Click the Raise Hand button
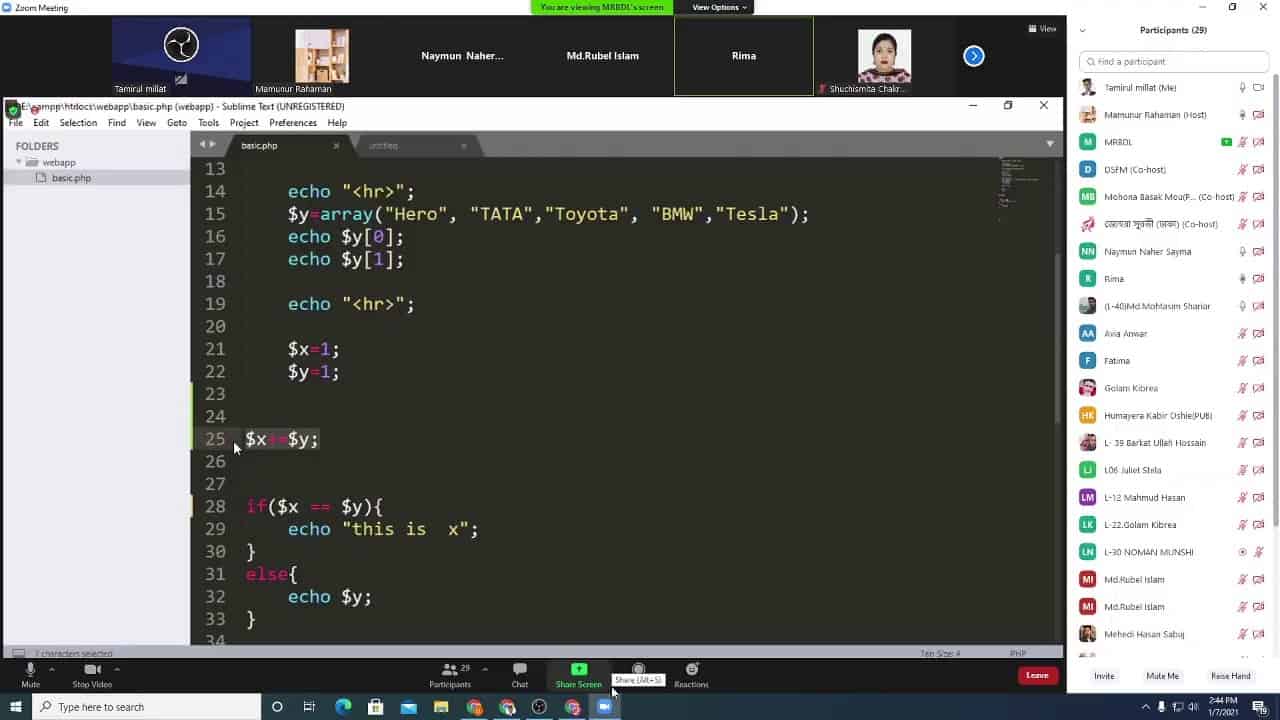The width and height of the screenshot is (1280, 720). (1230, 676)
